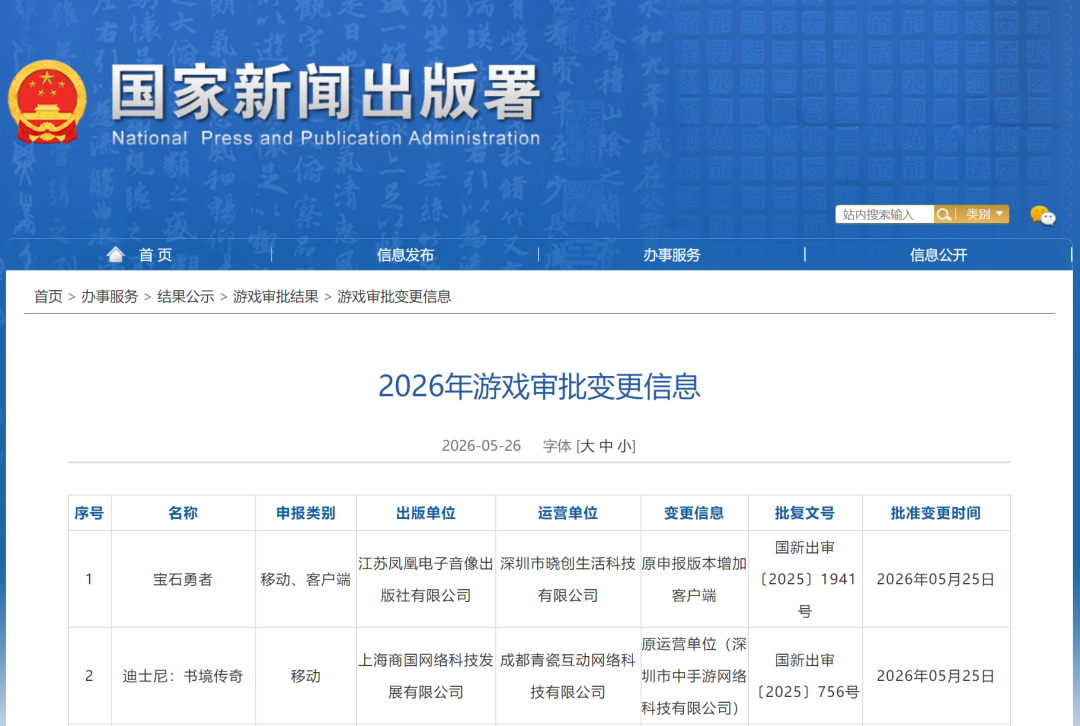The image size is (1080, 726).
Task: Open 信息公开 navigation menu
Action: [938, 256]
